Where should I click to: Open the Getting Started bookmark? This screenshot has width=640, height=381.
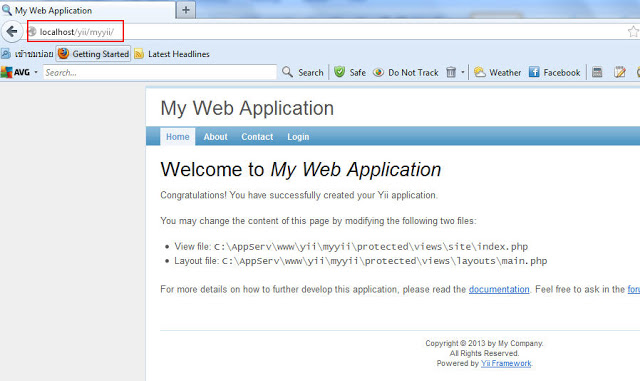[x=93, y=54]
